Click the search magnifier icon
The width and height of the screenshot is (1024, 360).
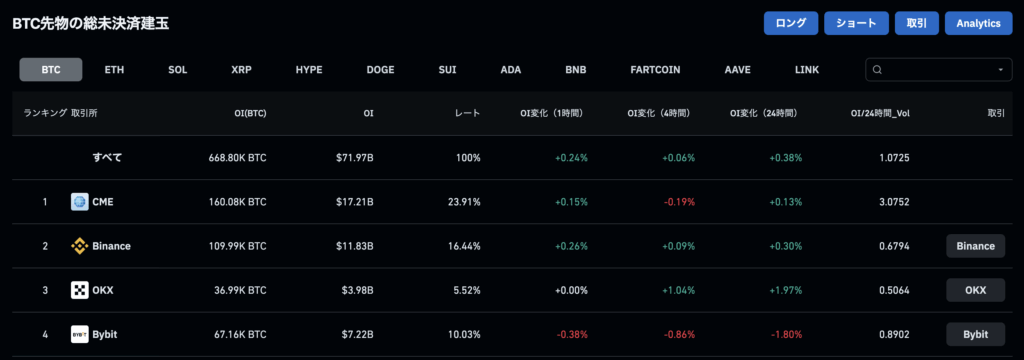[x=878, y=70]
